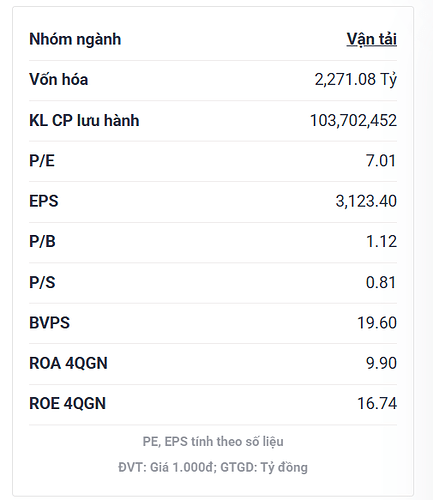Click the 0.81 P/S value
The width and height of the screenshot is (433, 500).
click(381, 282)
